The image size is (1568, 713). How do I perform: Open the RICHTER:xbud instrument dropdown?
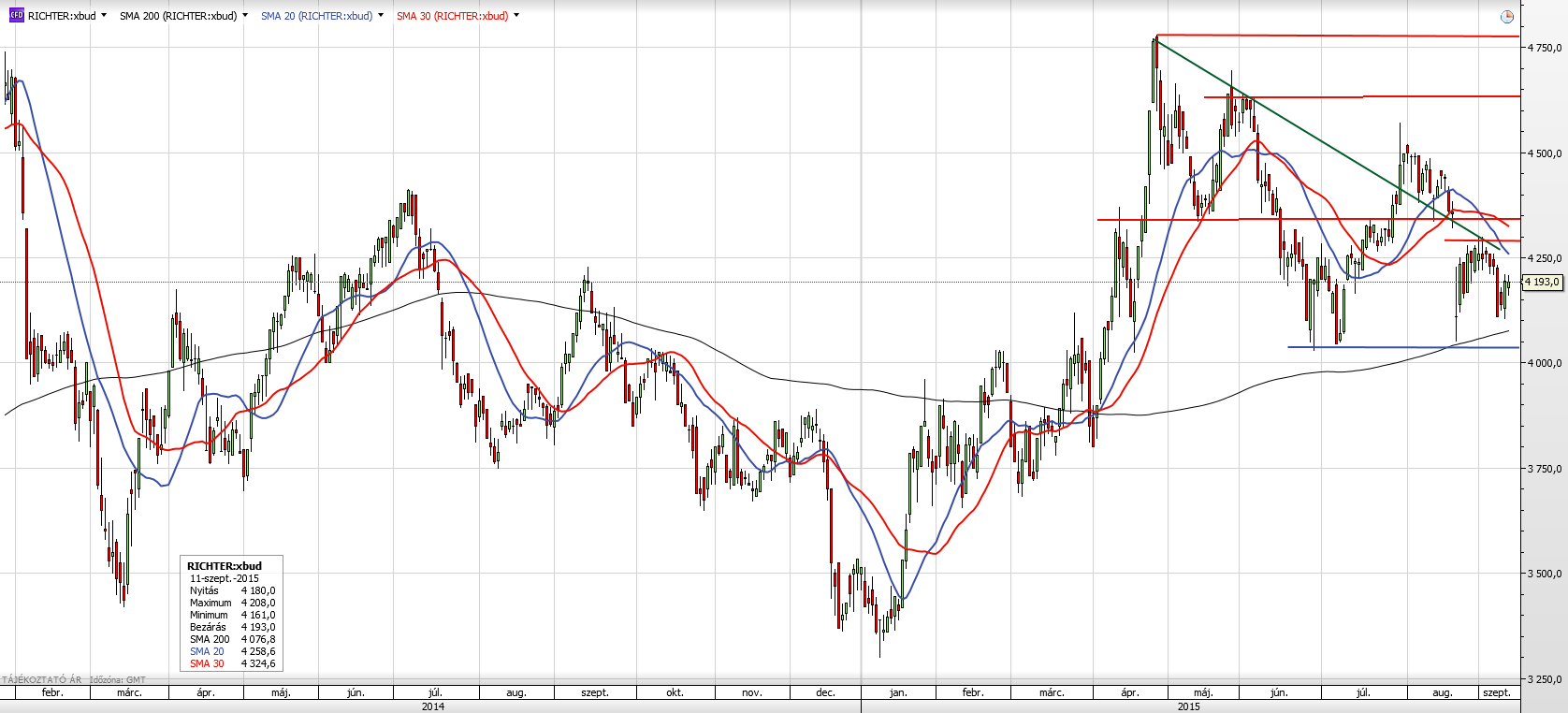pos(103,16)
